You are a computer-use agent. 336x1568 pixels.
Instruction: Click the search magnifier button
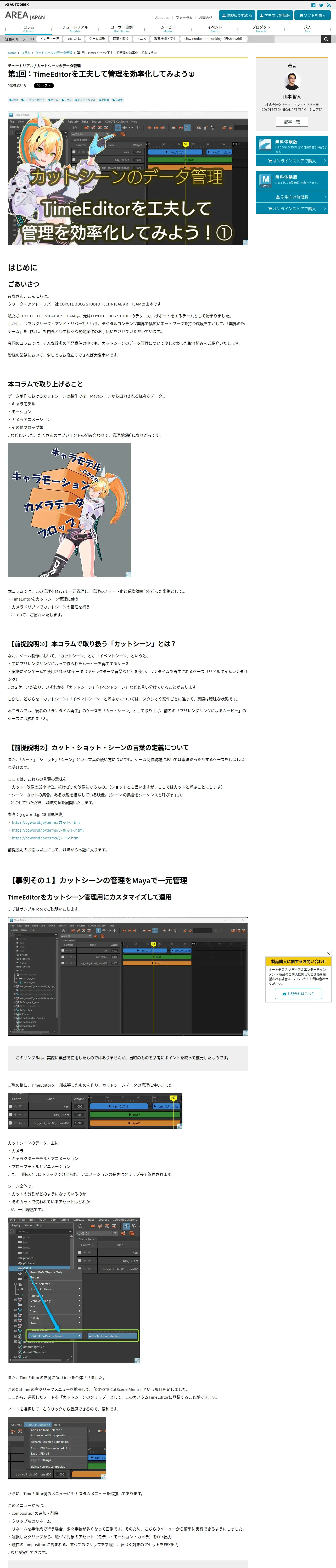click(326, 39)
